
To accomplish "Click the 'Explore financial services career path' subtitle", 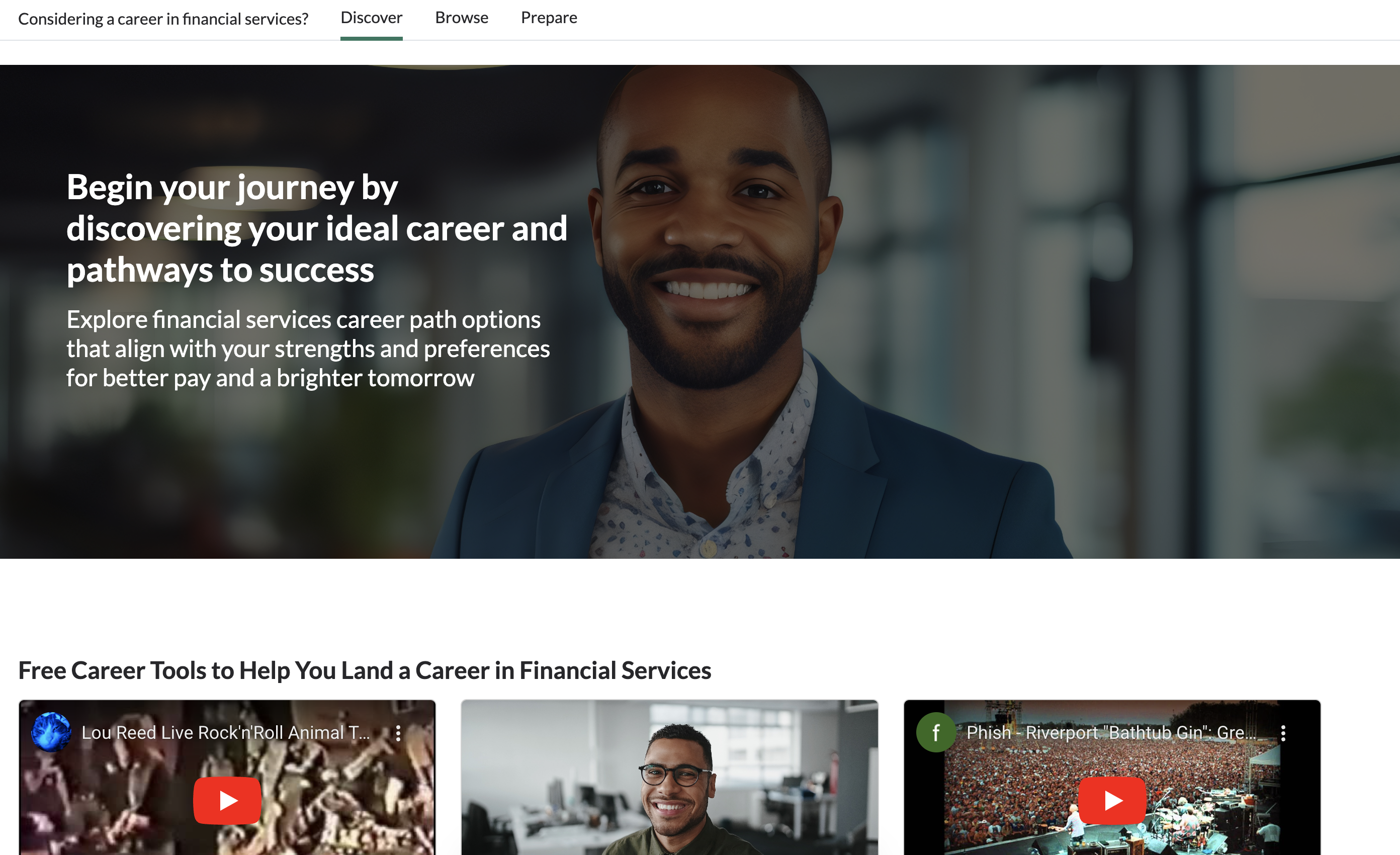I will point(308,349).
